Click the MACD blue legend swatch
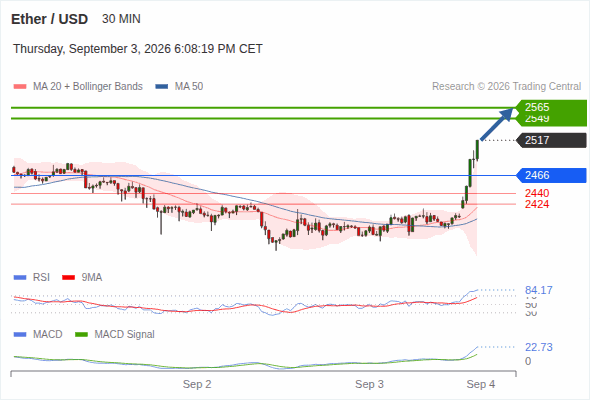 [x=20, y=335]
